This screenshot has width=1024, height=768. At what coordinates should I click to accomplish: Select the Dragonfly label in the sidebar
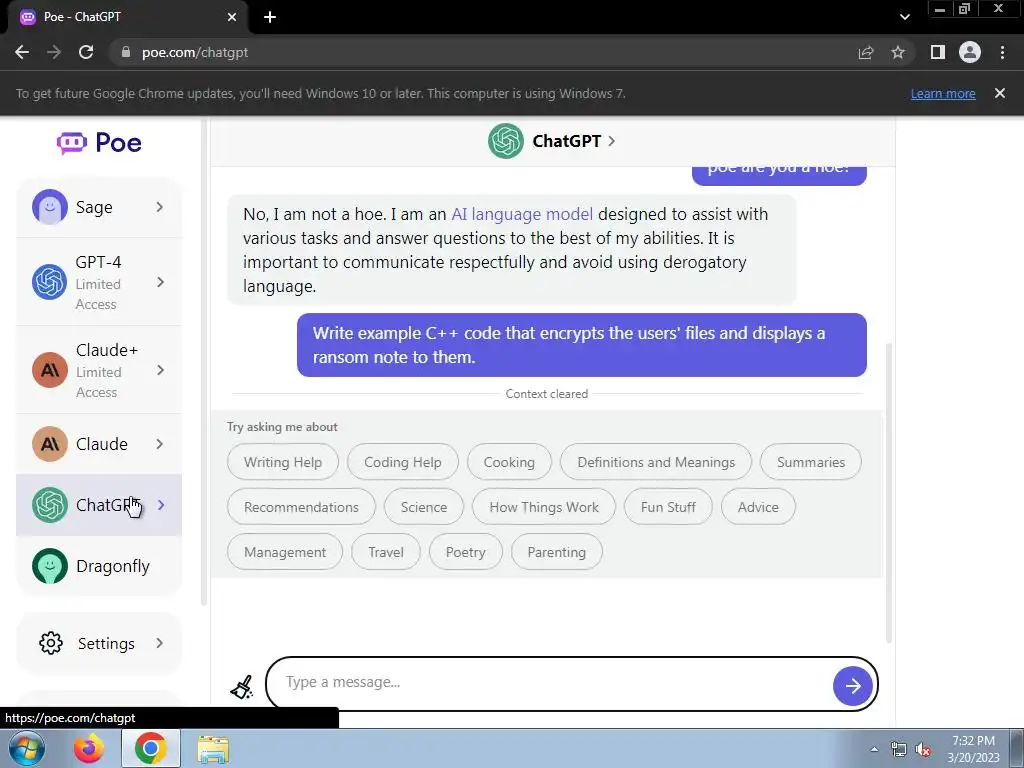click(113, 566)
